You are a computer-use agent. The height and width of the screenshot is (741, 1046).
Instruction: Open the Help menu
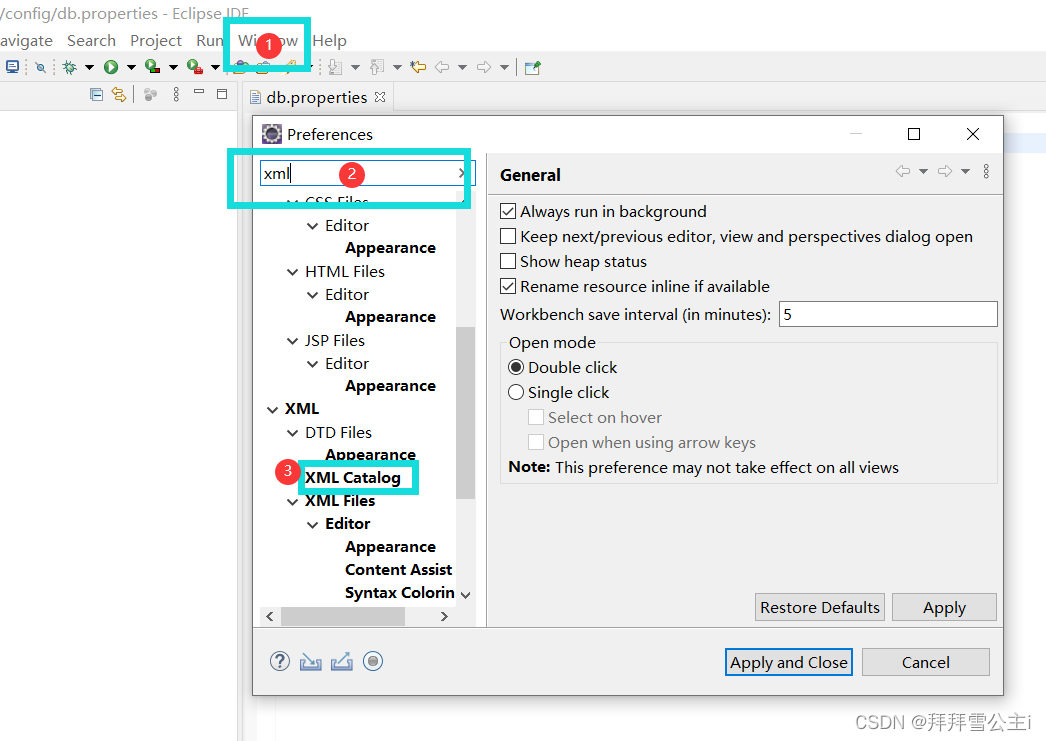[330, 41]
